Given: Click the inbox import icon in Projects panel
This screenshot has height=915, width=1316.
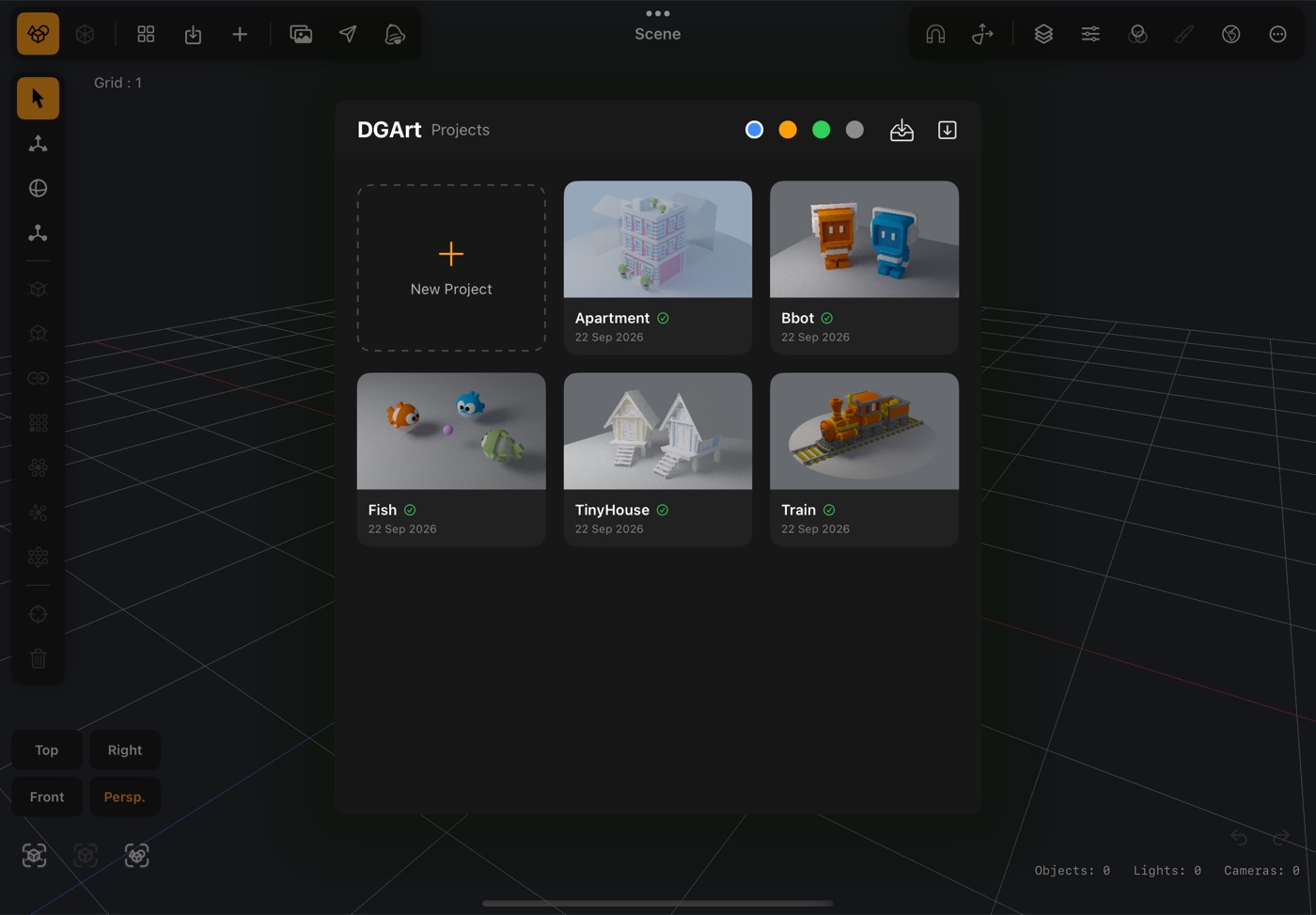Looking at the screenshot, I should click(x=901, y=130).
